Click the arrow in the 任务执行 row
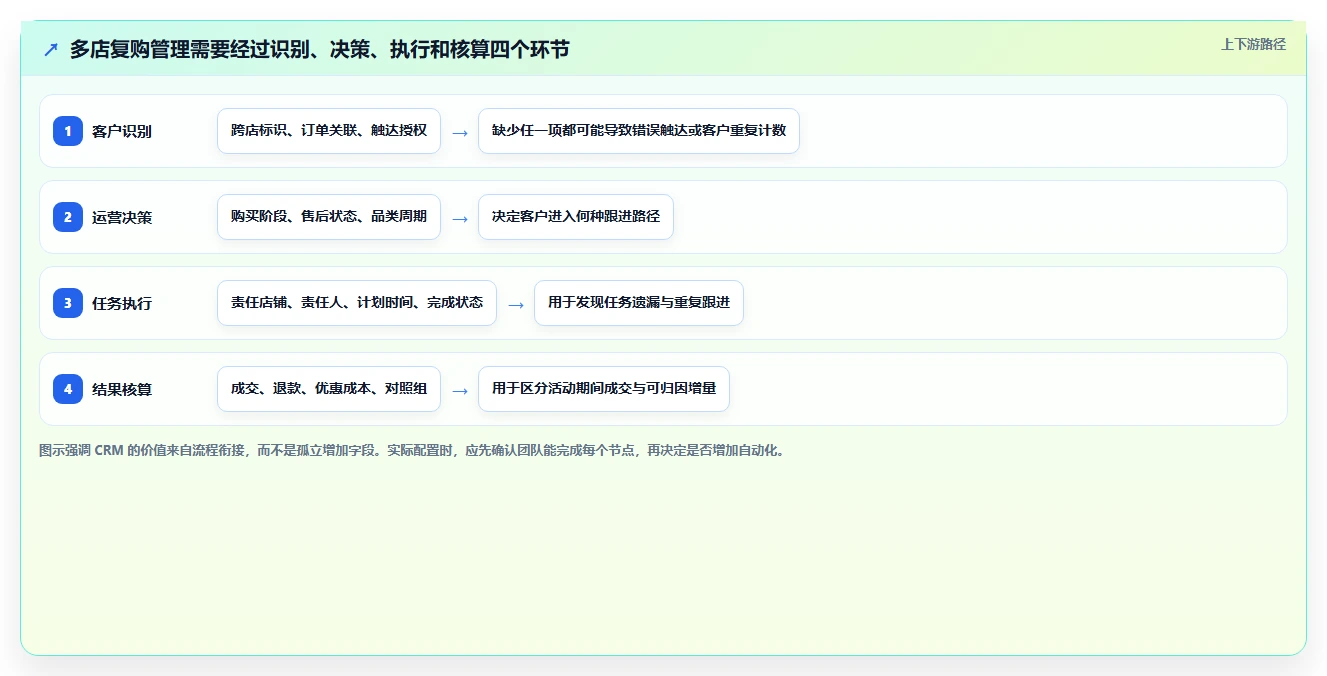The width and height of the screenshot is (1327, 676). coord(515,304)
